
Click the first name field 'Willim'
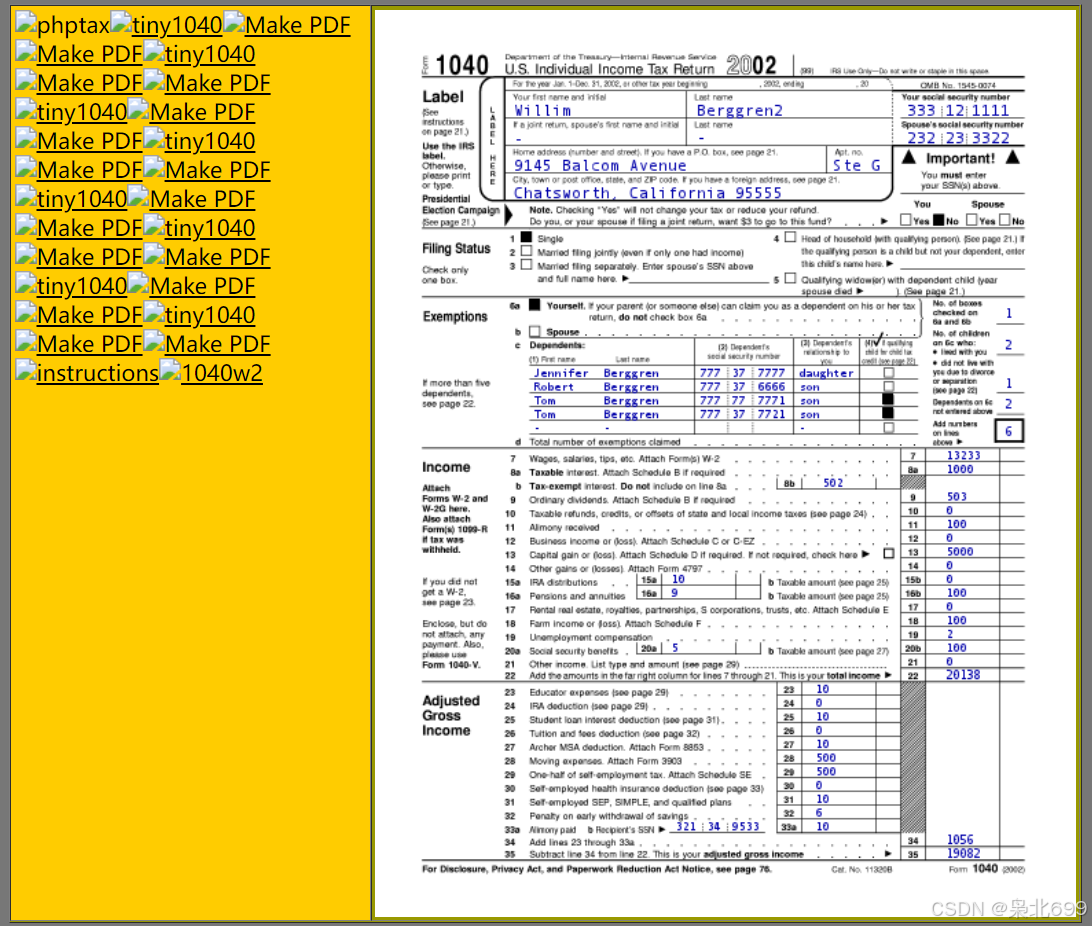[x=543, y=111]
